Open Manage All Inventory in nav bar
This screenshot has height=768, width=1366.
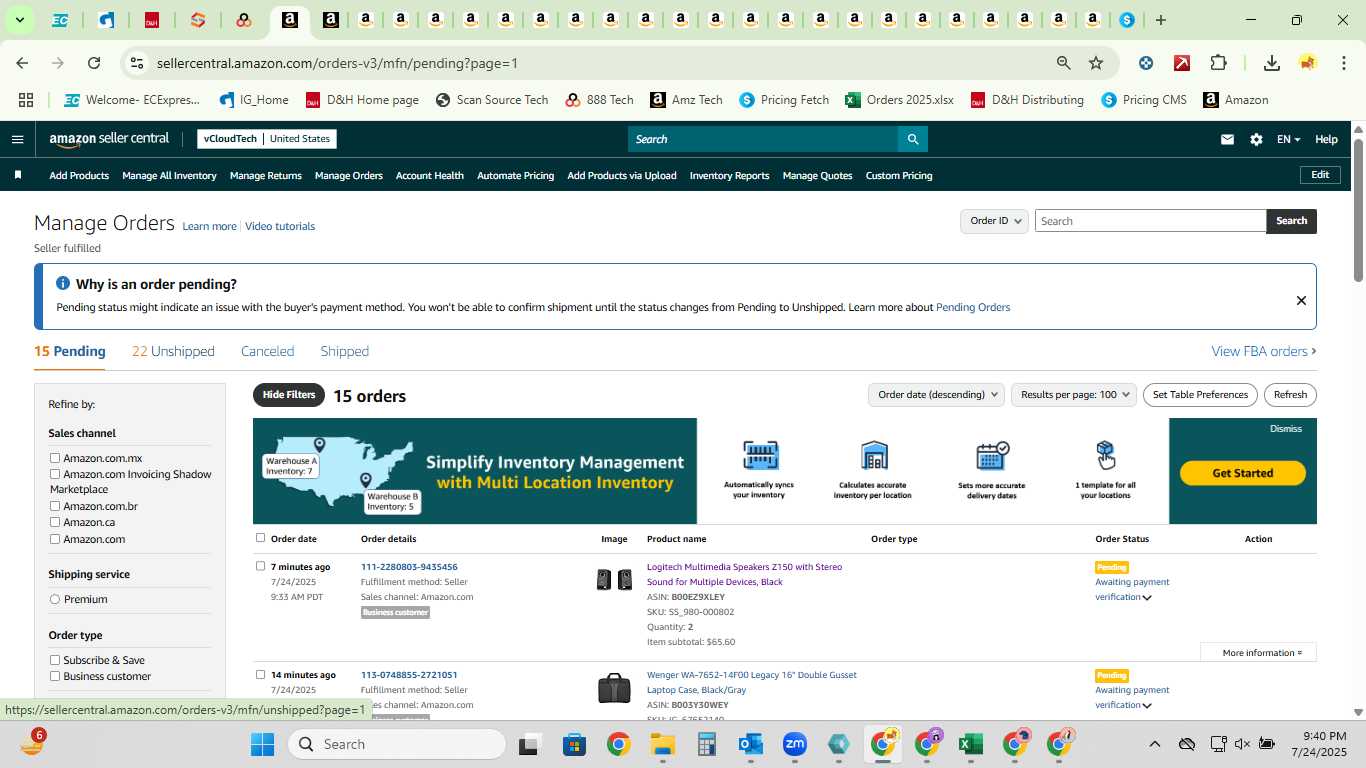click(x=169, y=175)
